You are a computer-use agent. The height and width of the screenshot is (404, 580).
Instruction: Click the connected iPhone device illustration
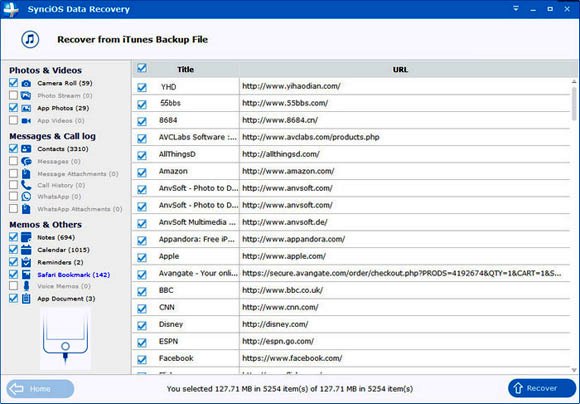65,339
